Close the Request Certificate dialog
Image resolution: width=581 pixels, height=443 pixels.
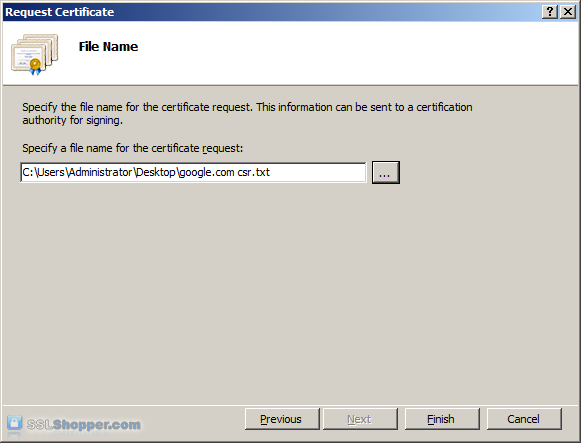pos(568,12)
